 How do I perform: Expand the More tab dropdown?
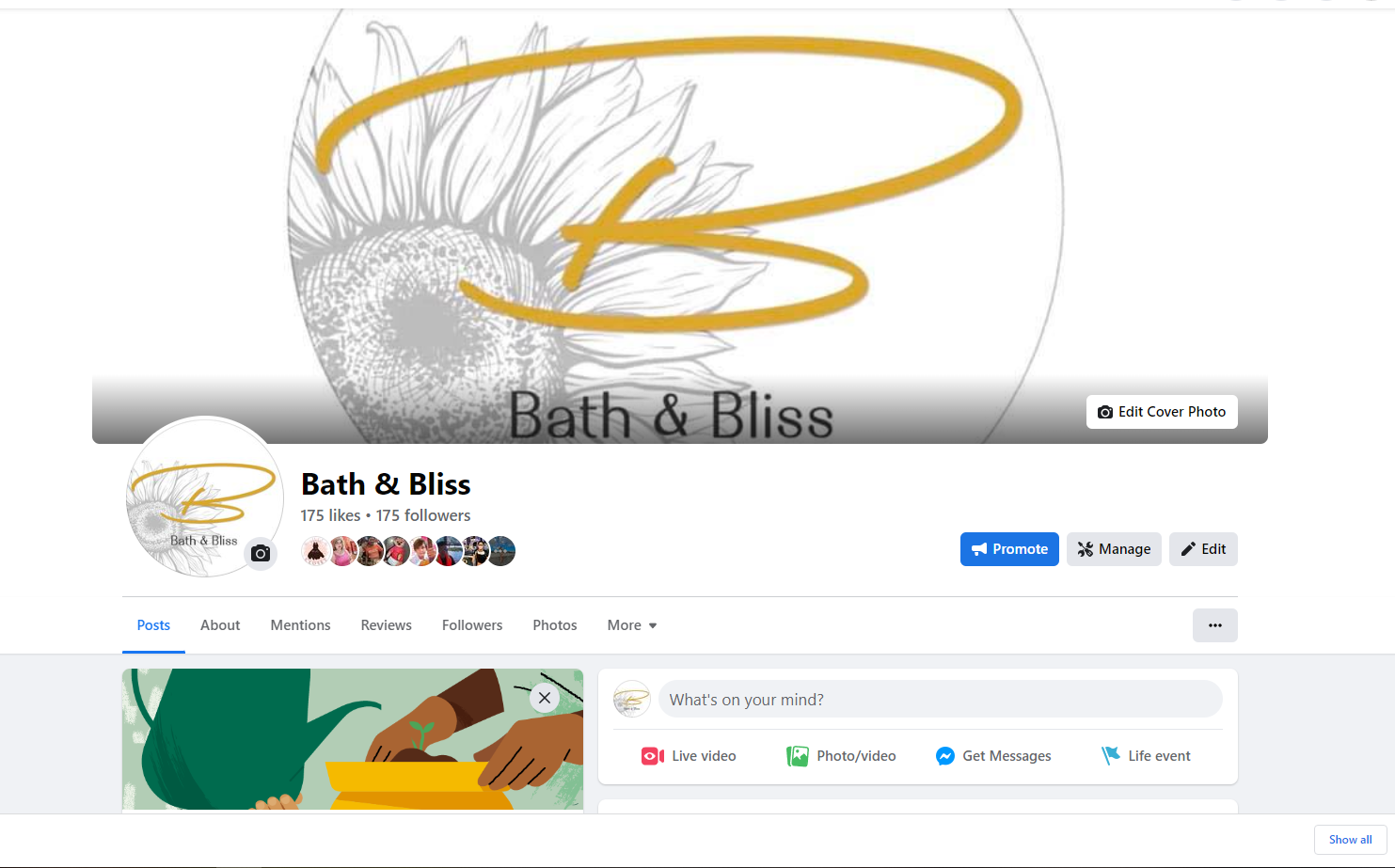point(632,625)
